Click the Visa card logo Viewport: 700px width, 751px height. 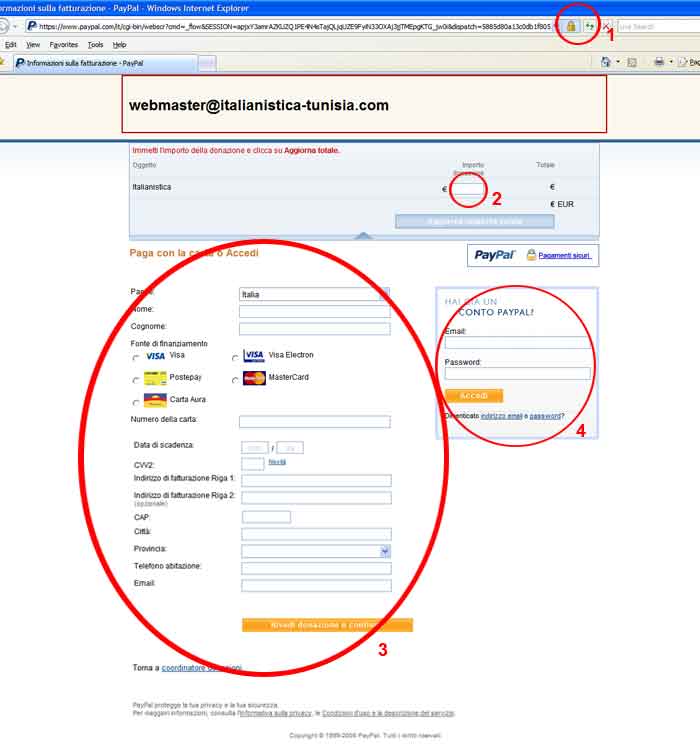(155, 356)
